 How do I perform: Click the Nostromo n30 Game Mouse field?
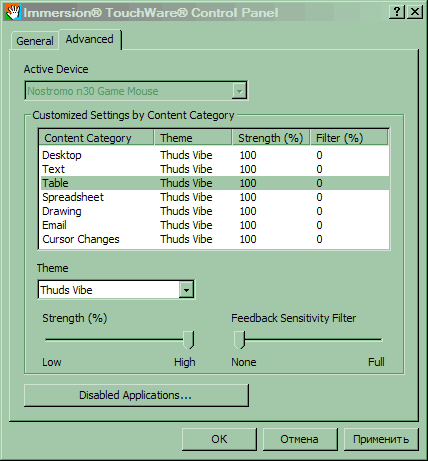(136, 91)
